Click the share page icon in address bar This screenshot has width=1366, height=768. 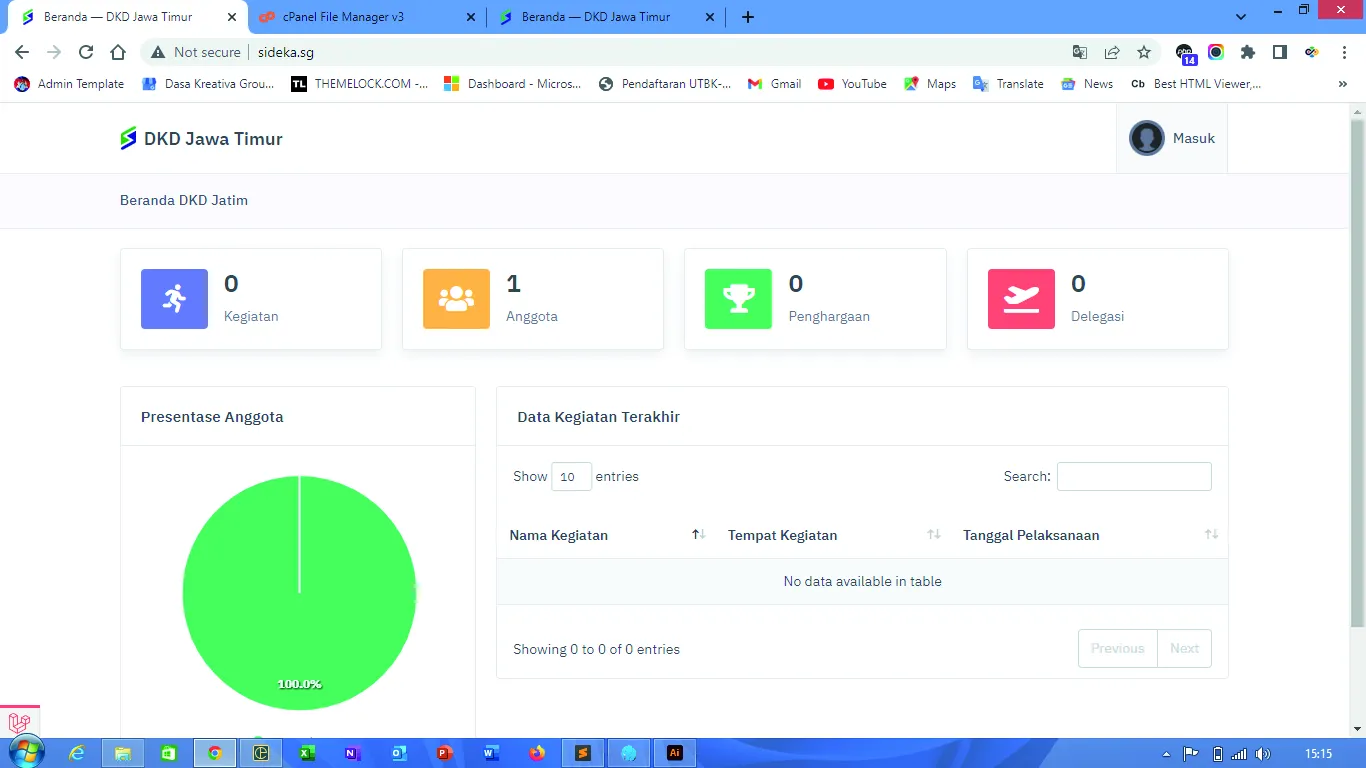[x=1112, y=52]
